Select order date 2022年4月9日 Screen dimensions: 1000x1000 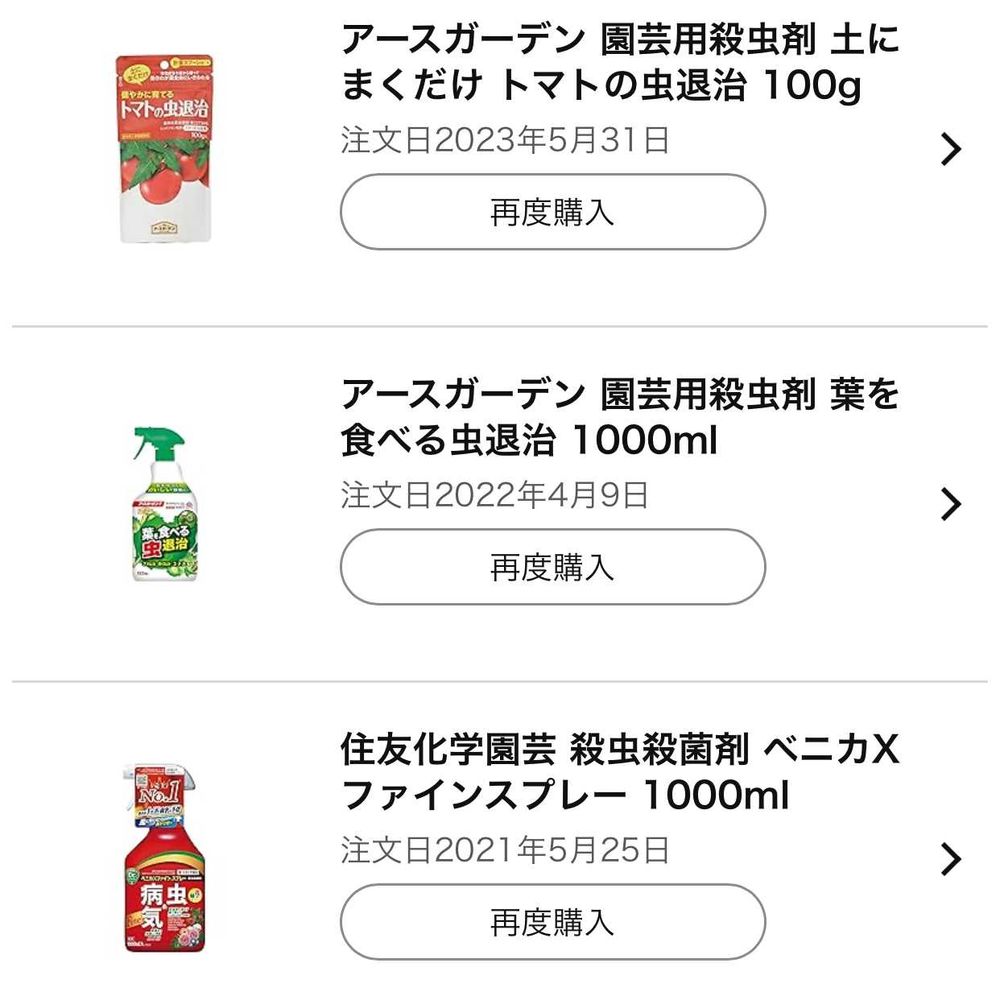495,495
